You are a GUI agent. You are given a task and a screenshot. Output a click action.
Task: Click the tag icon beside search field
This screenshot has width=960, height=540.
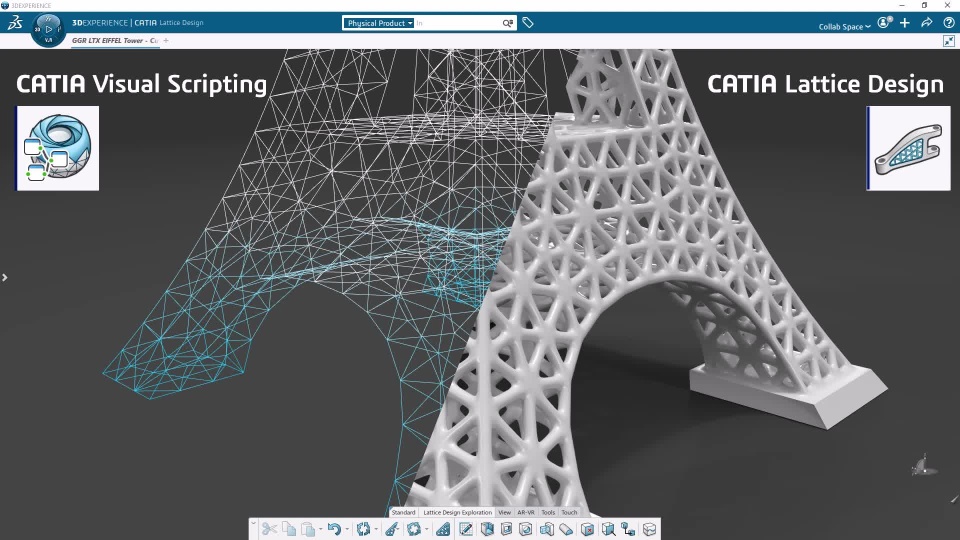(528, 23)
